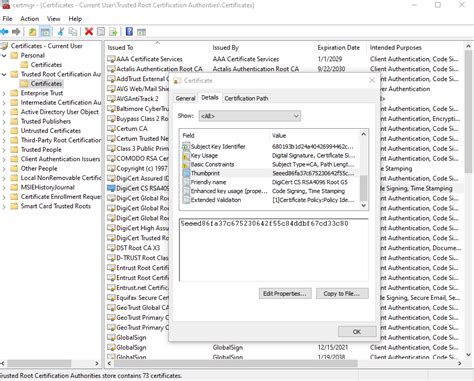Expand the MSIEHistoryJournal node

(x=4, y=187)
